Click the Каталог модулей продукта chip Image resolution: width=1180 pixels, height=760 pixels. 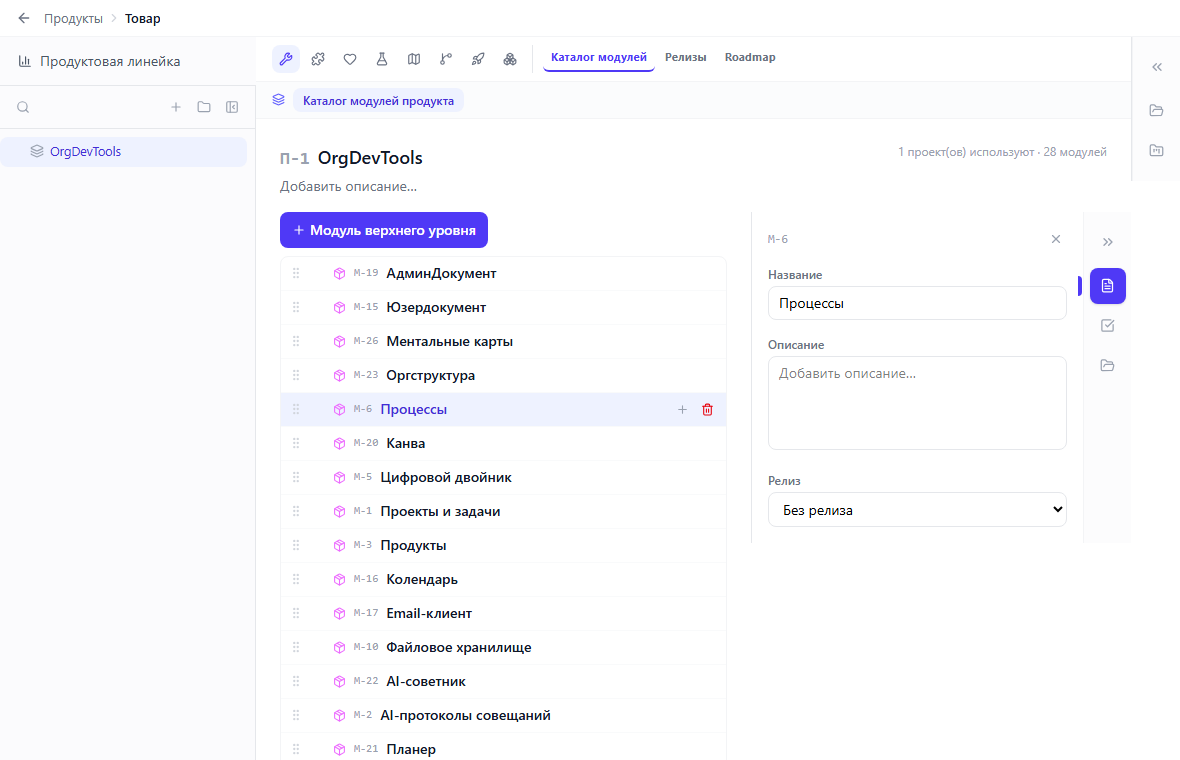379,101
